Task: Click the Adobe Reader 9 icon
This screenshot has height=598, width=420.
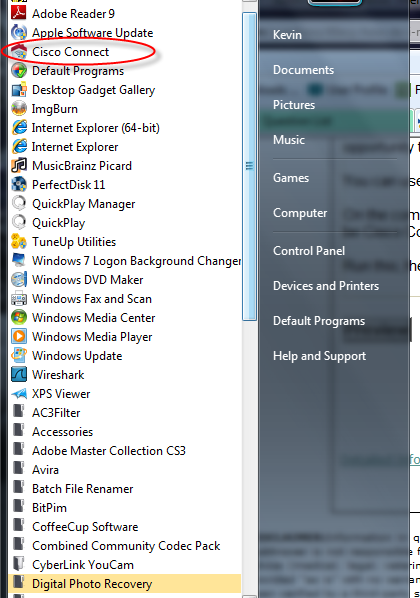Action: click(x=18, y=13)
